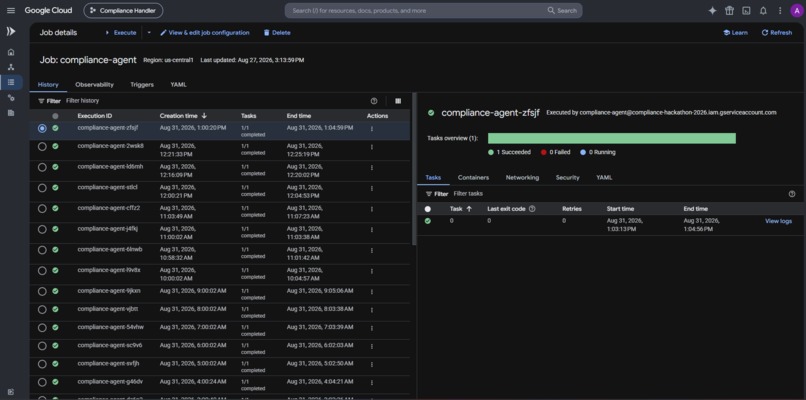Select the jobs list icon in sidebar
Image resolution: width=806 pixels, height=400 pixels.
pos(11,82)
